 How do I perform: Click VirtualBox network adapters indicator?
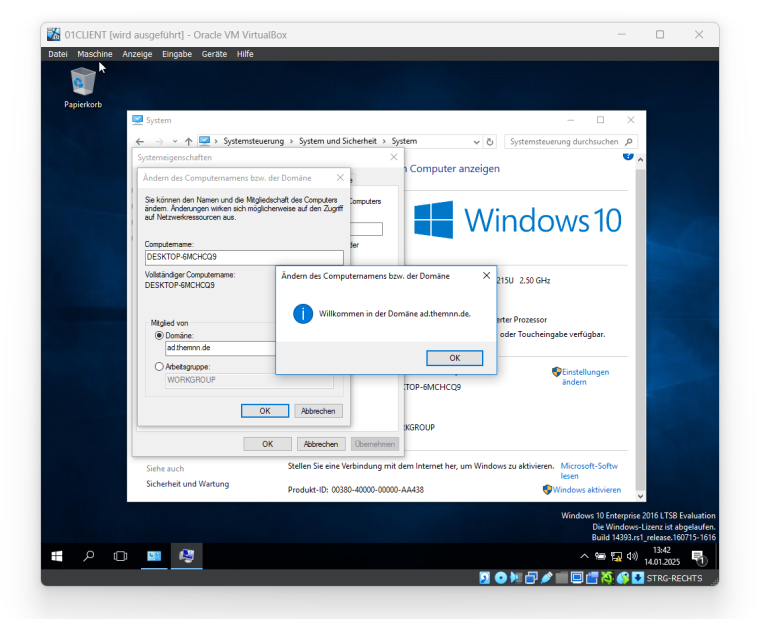click(x=531, y=578)
